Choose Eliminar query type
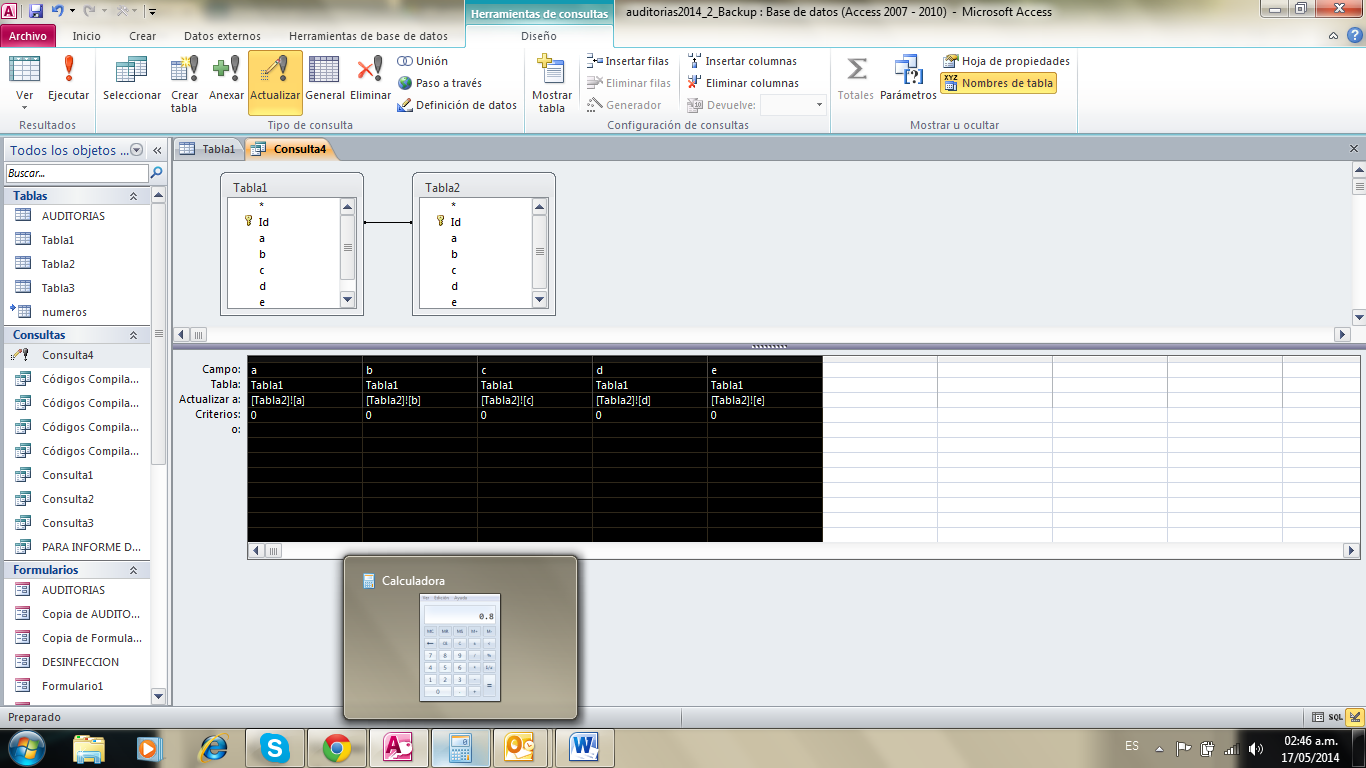 [370, 79]
